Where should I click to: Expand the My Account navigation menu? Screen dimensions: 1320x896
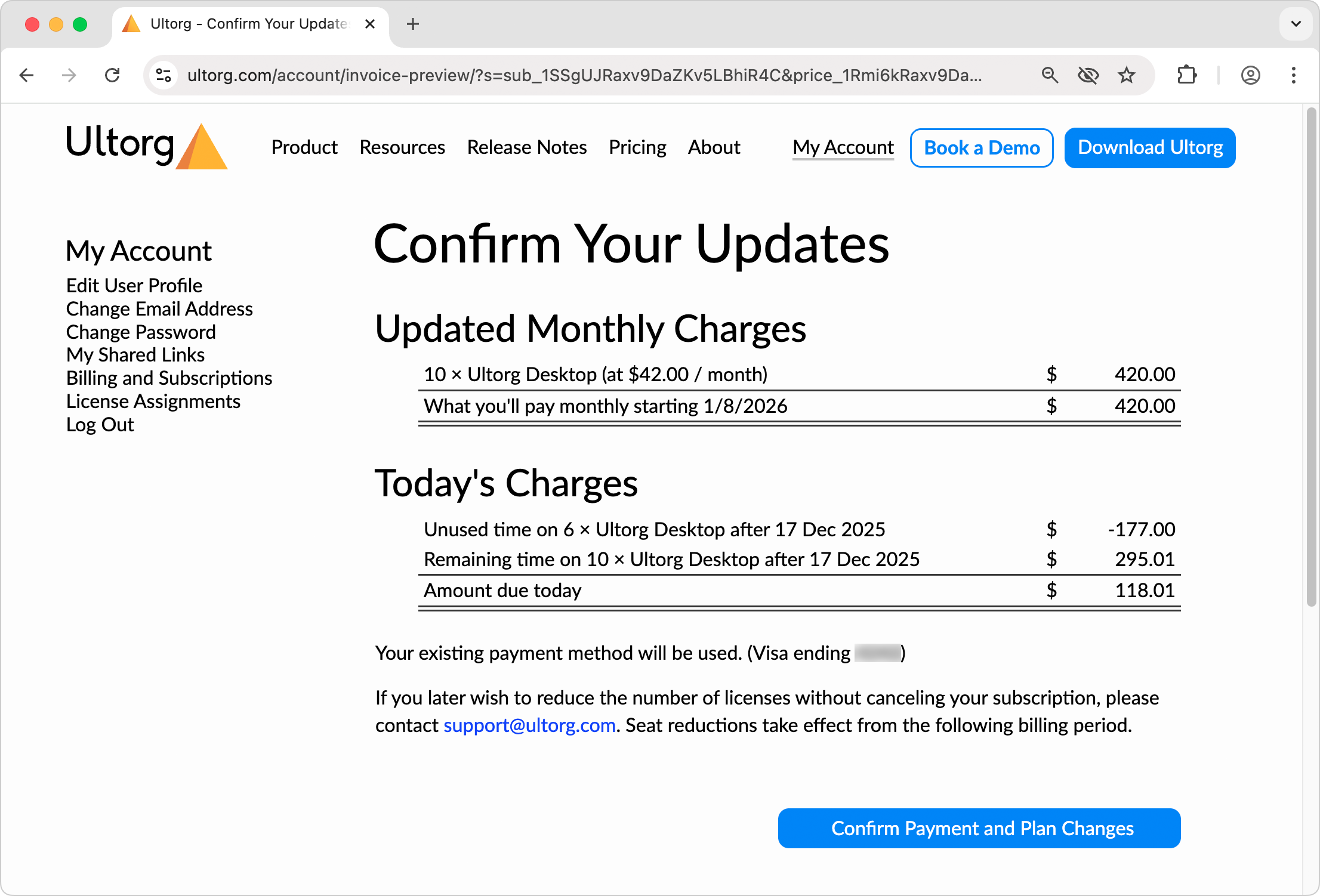[843, 147]
